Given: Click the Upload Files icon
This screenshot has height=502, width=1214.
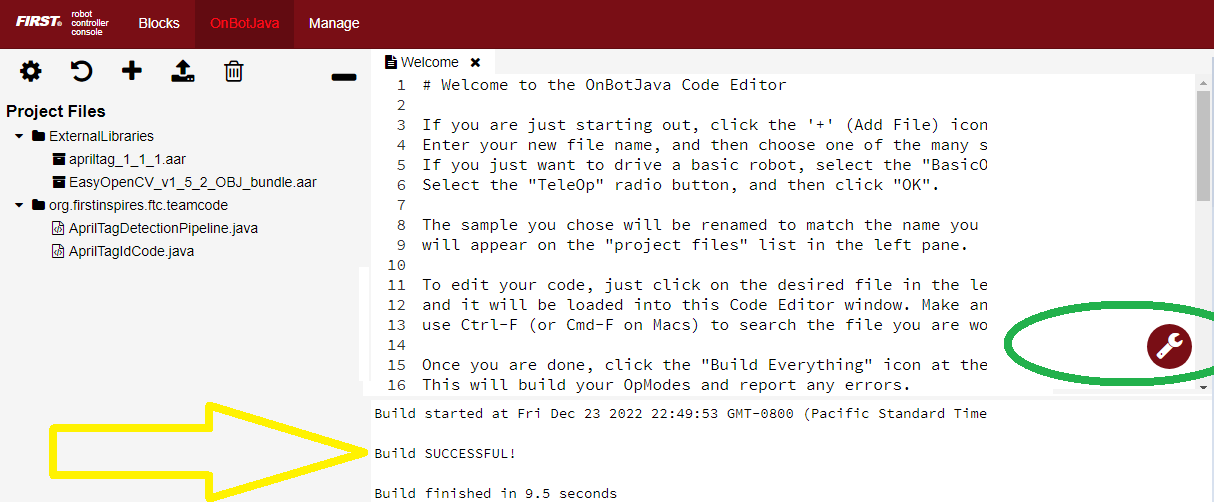Looking at the screenshot, I should coord(183,71).
